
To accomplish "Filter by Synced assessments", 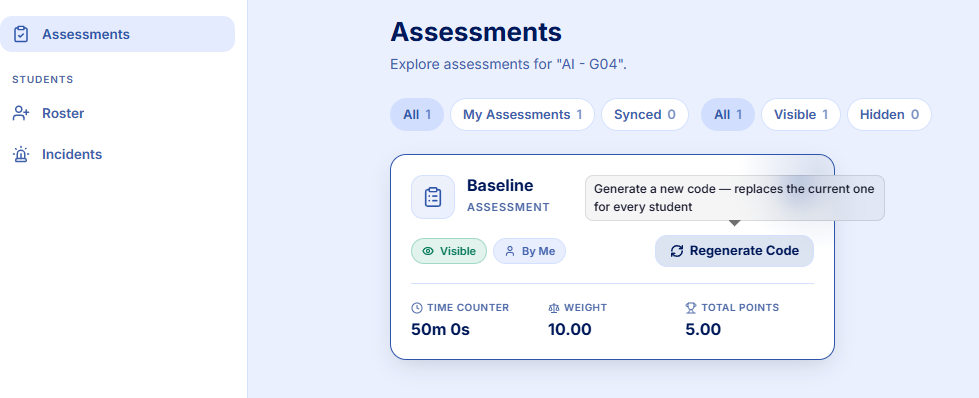I will click(x=644, y=114).
